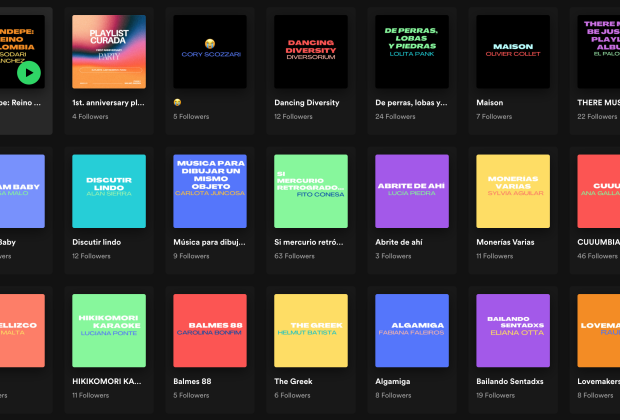The image size is (620, 420).
Task: Click the Dancing Diversity title link
Action: pyautogui.click(x=306, y=102)
